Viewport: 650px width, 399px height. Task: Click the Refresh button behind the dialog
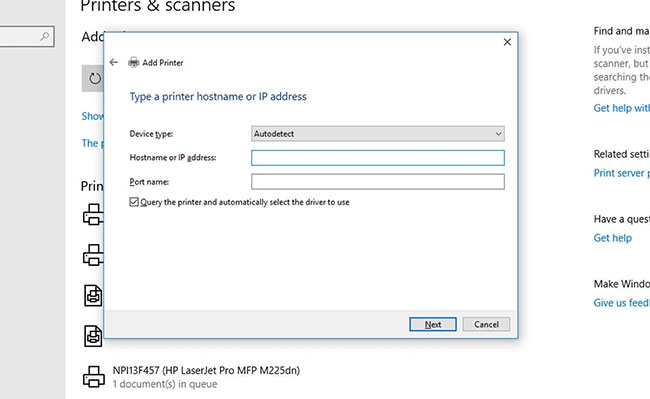(x=93, y=78)
